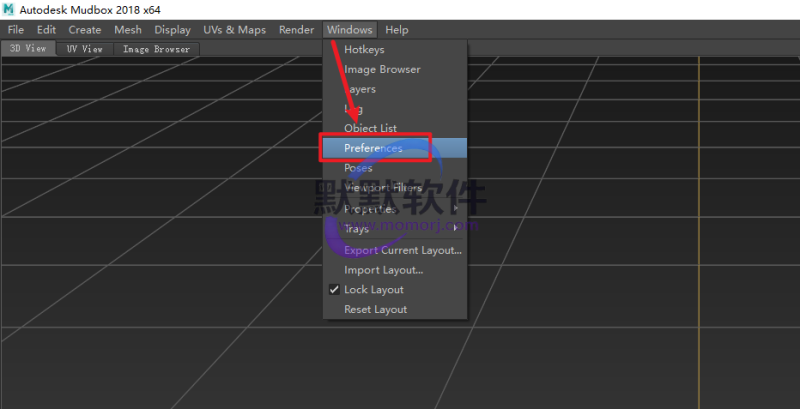Viewport: 800px width, 409px height.
Task: Open Preferences from the Windows menu
Action: (x=373, y=149)
